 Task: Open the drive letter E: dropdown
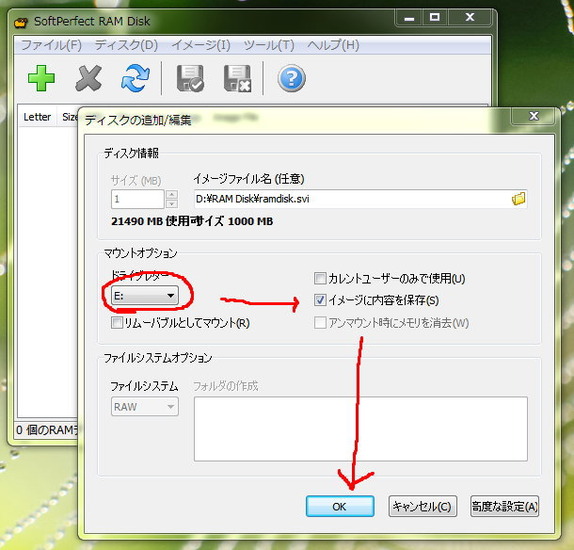coord(145,296)
